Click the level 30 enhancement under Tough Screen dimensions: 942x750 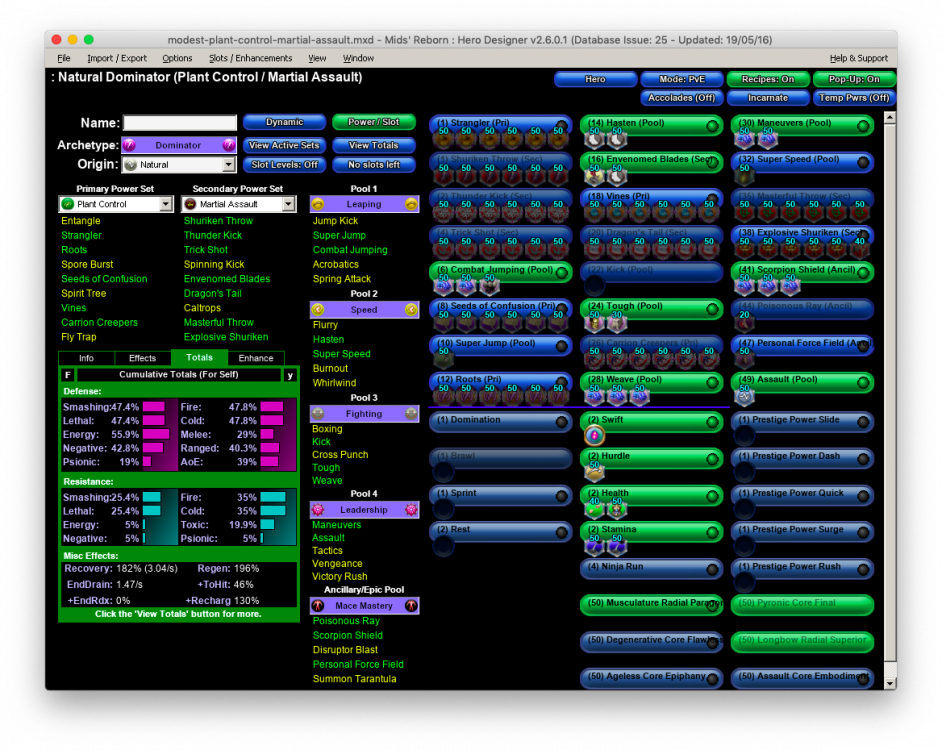coord(617,323)
